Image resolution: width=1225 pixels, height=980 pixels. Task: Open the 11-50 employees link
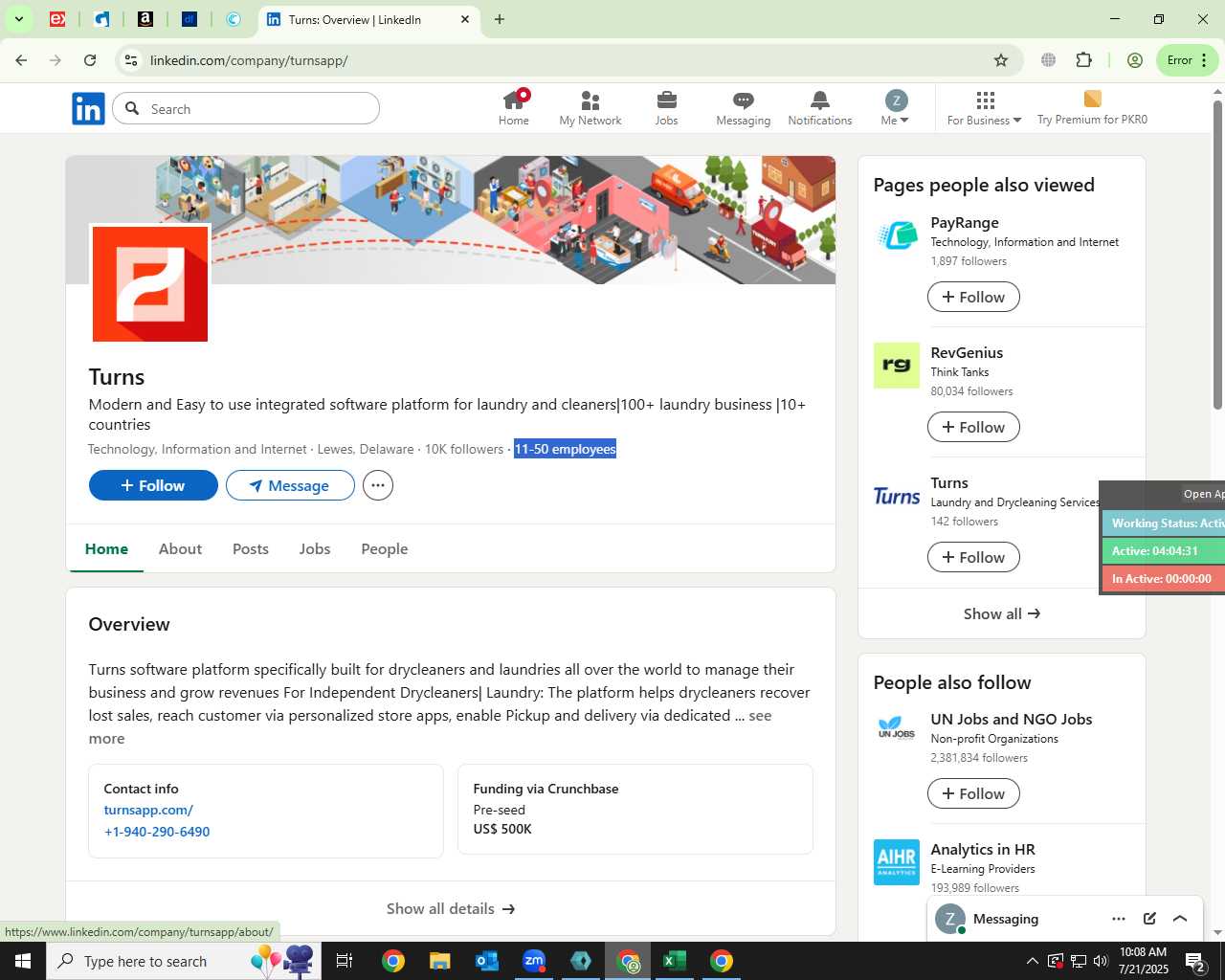(x=565, y=449)
